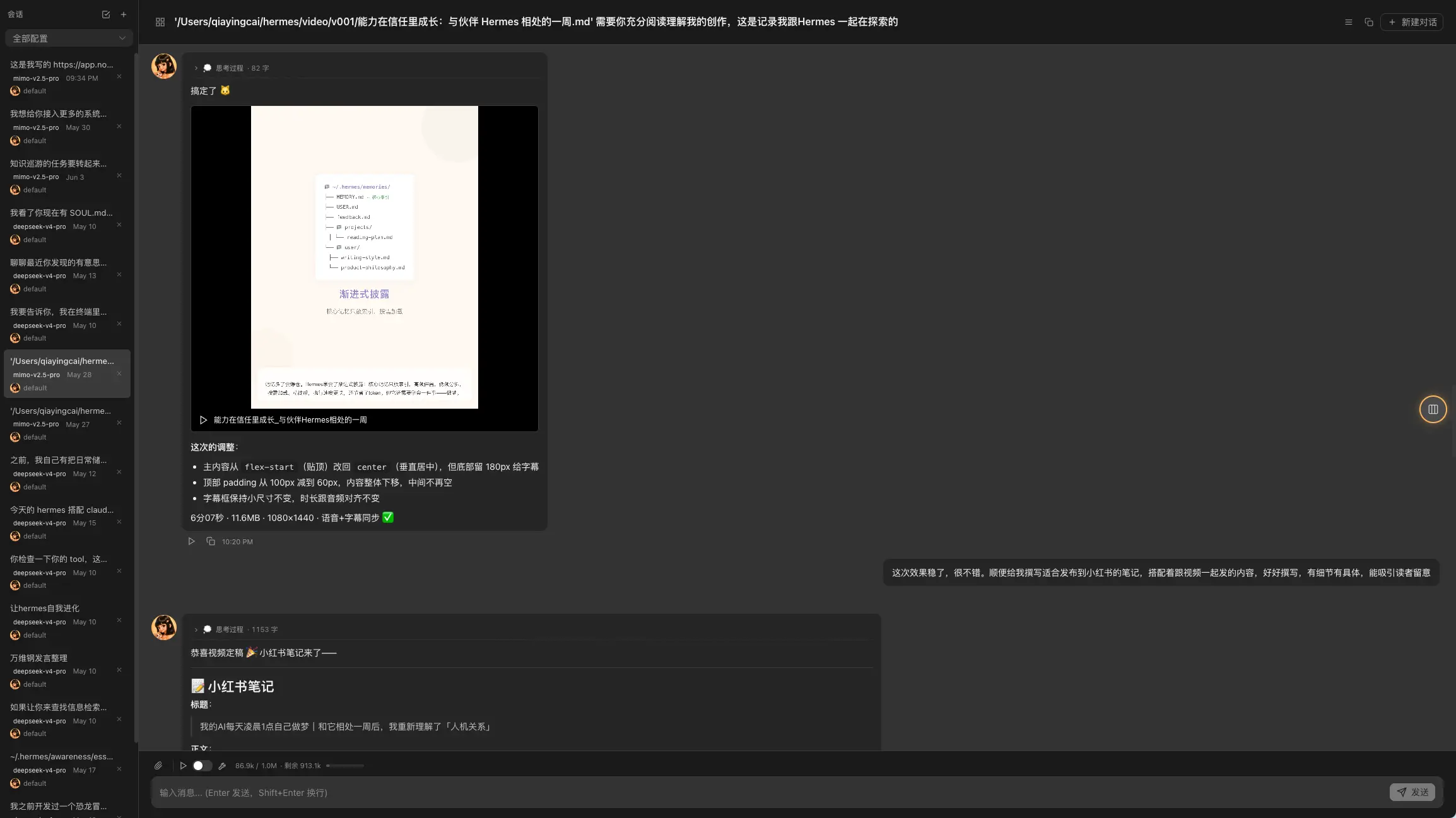Click the assistant avatar beside 搞定了 message
Image resolution: width=1456 pixels, height=818 pixels.
click(164, 66)
